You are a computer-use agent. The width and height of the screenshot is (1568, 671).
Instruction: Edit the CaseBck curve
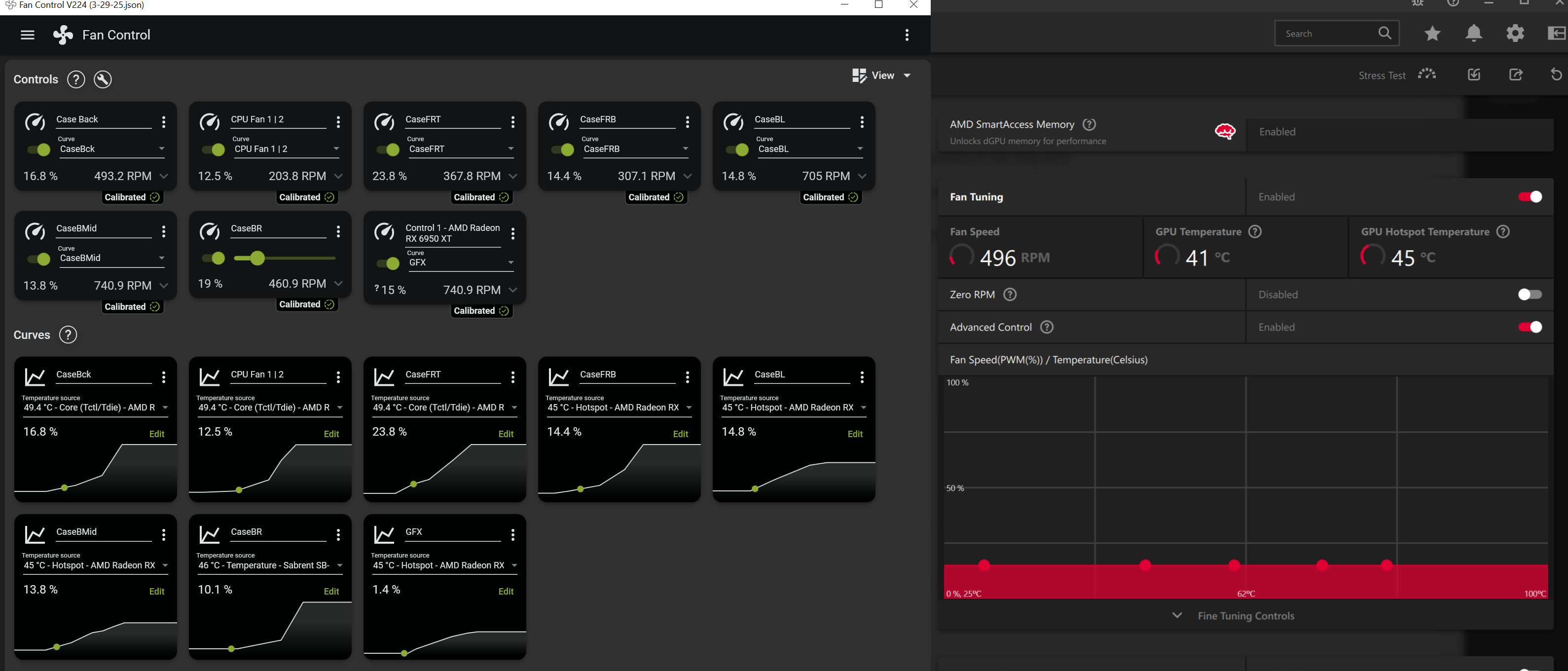click(156, 434)
